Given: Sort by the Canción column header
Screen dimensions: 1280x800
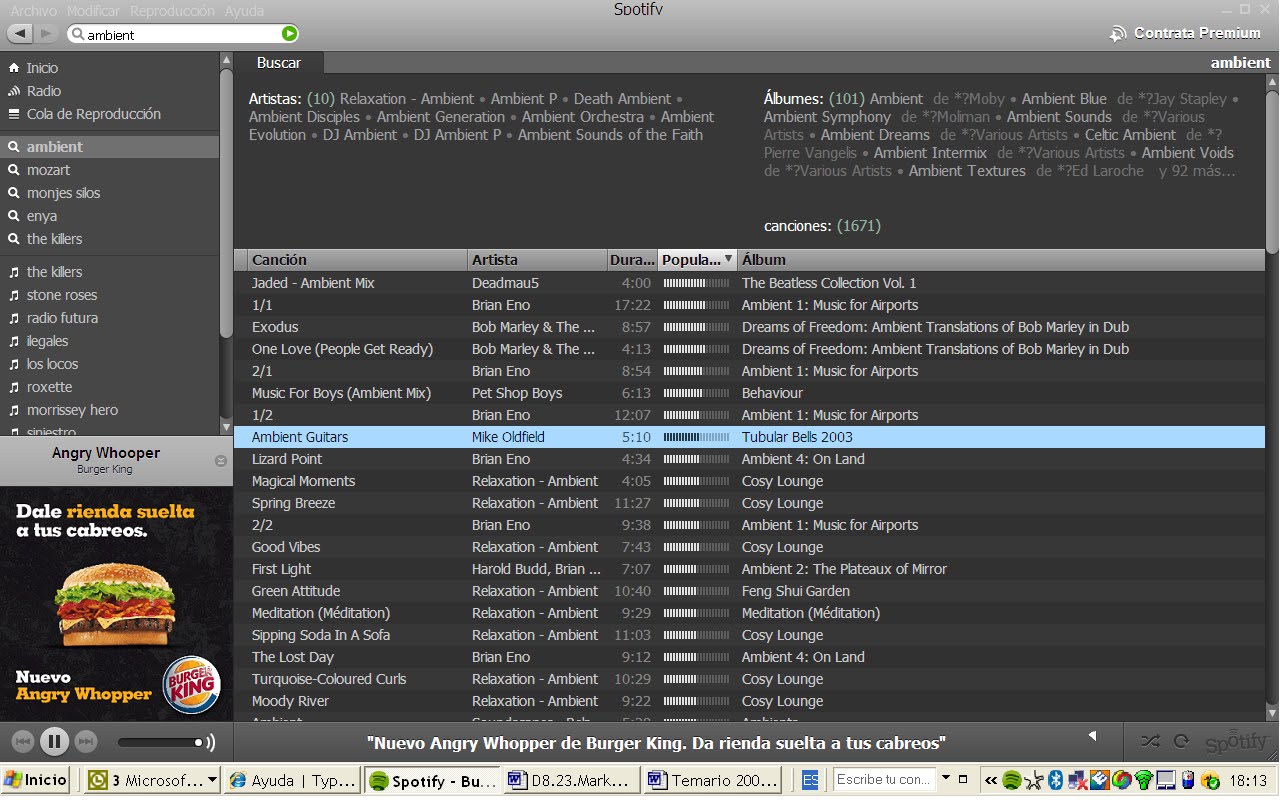Looking at the screenshot, I should (357, 260).
